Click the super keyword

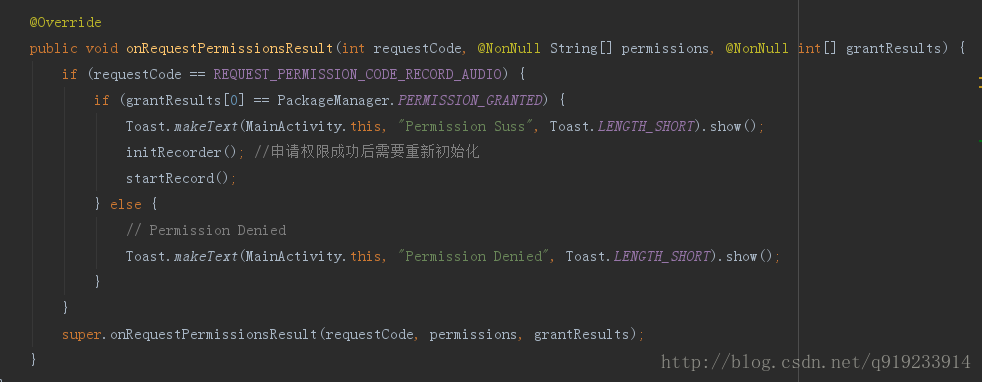pos(81,335)
